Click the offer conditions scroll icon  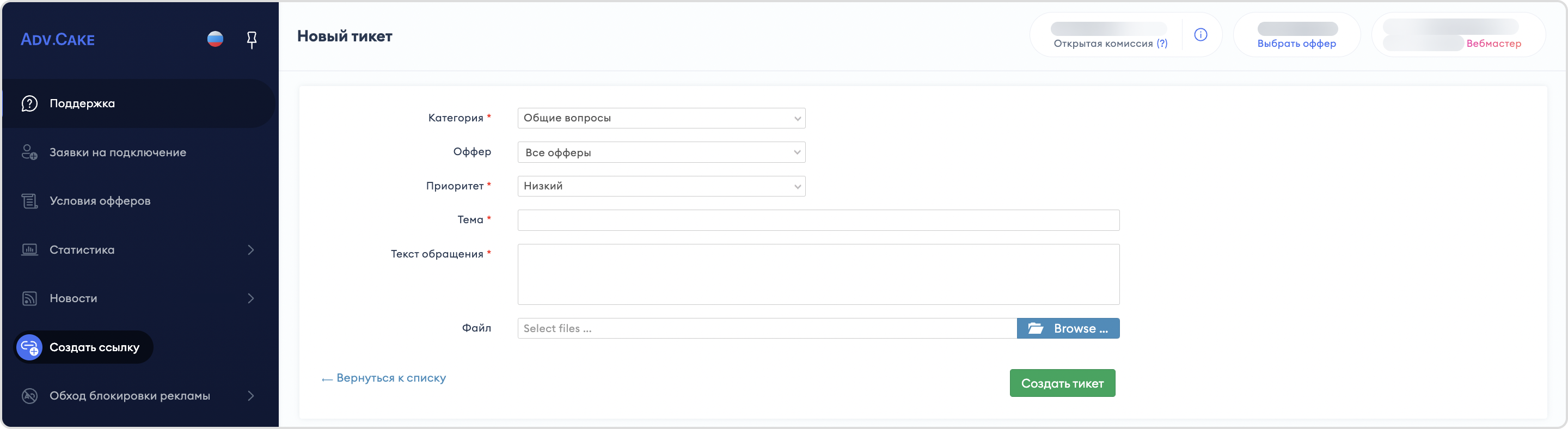click(29, 201)
